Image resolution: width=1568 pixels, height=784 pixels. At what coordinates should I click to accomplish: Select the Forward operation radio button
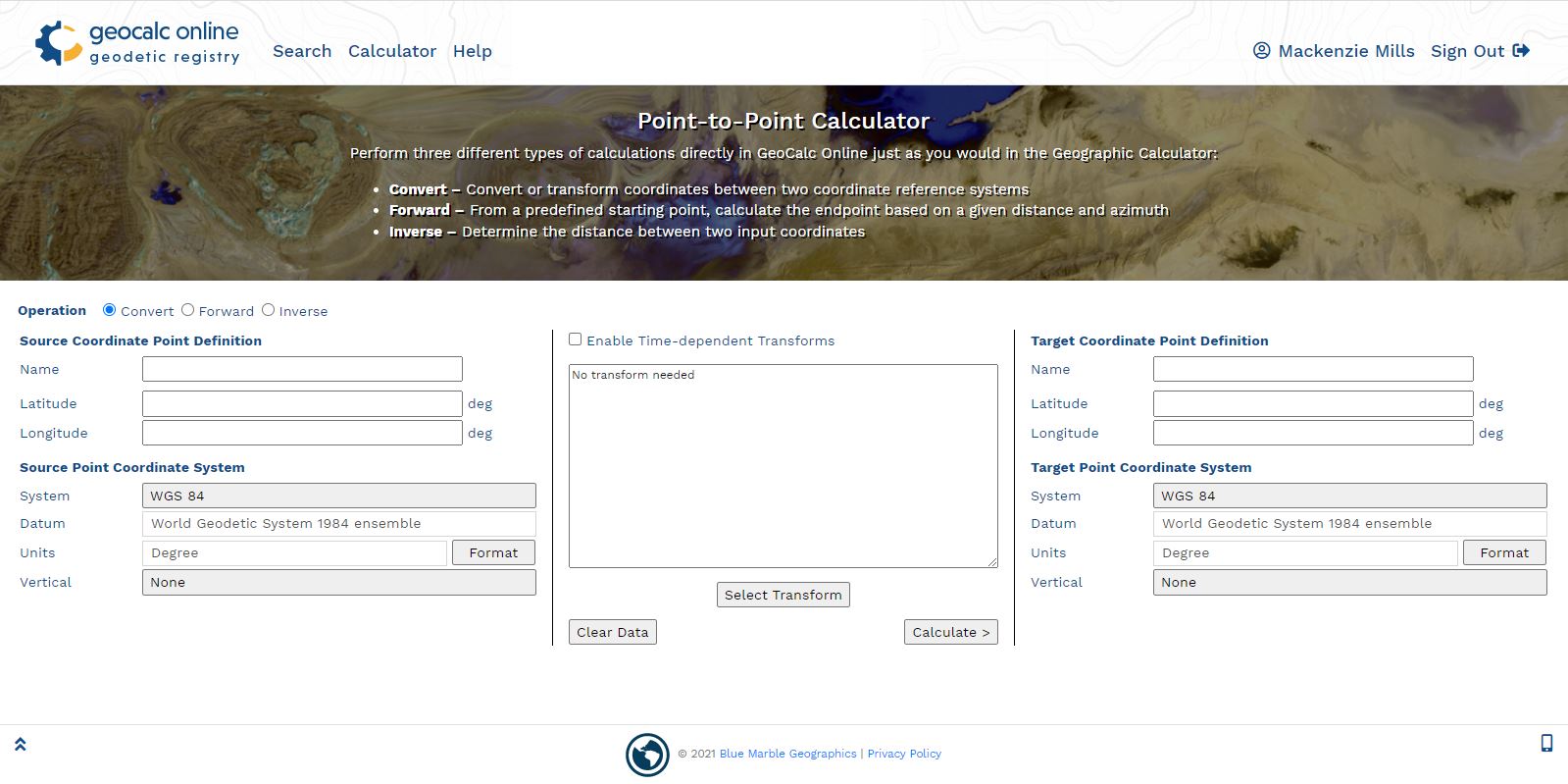(187, 310)
